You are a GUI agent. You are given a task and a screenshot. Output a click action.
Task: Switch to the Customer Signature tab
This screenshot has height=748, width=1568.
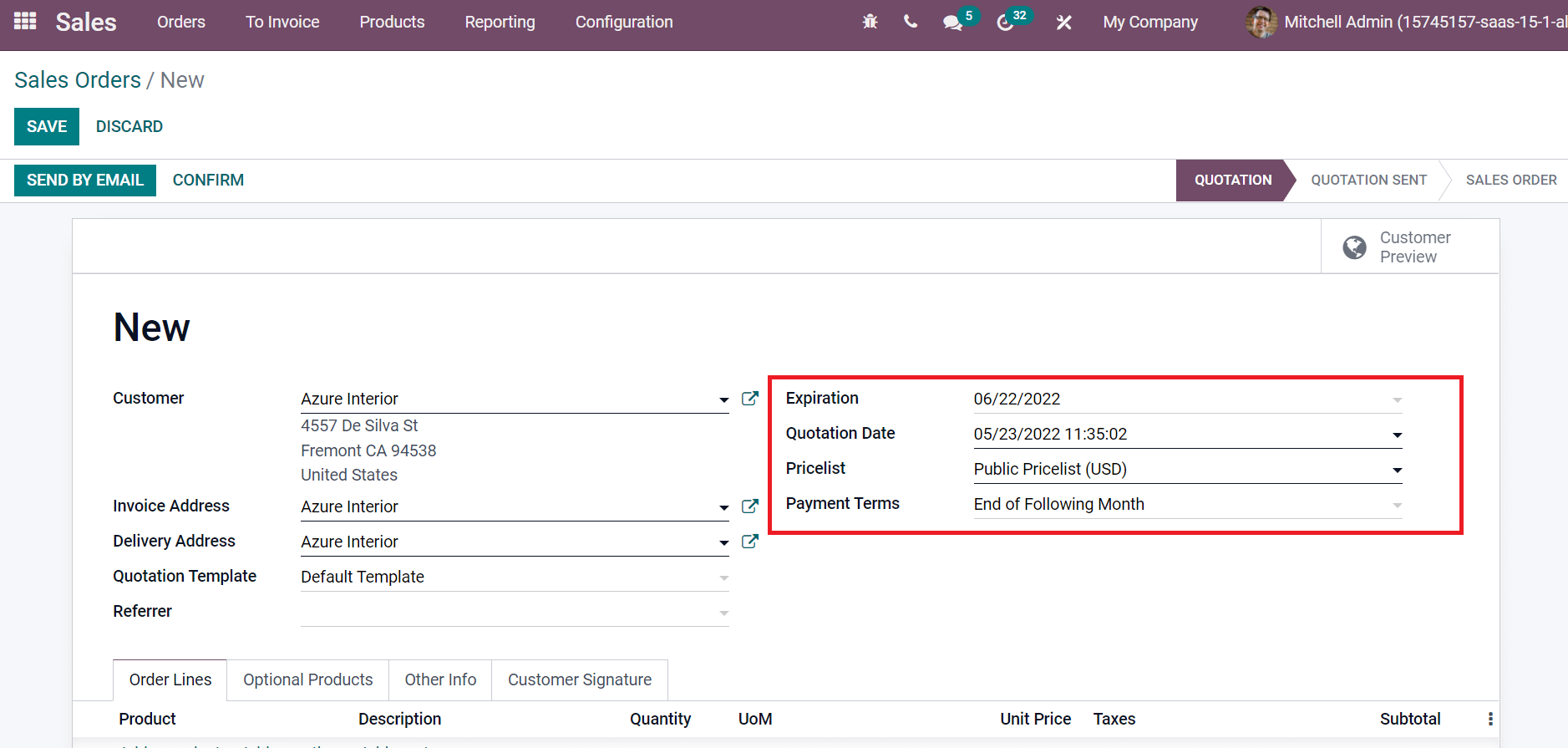tap(580, 679)
